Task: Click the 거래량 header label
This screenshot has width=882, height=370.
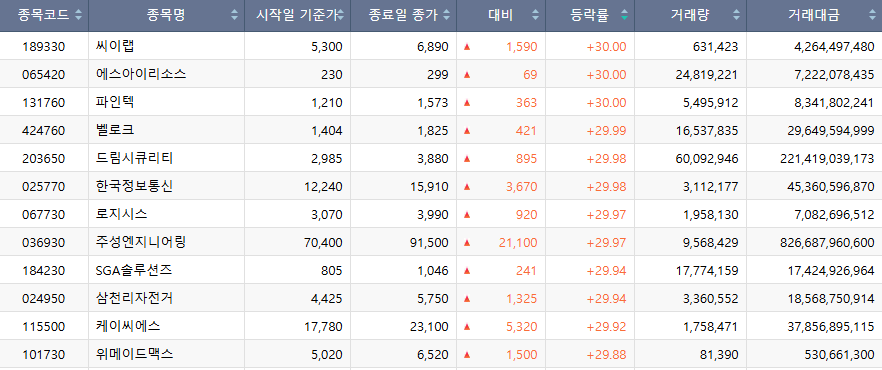Action: [690, 16]
